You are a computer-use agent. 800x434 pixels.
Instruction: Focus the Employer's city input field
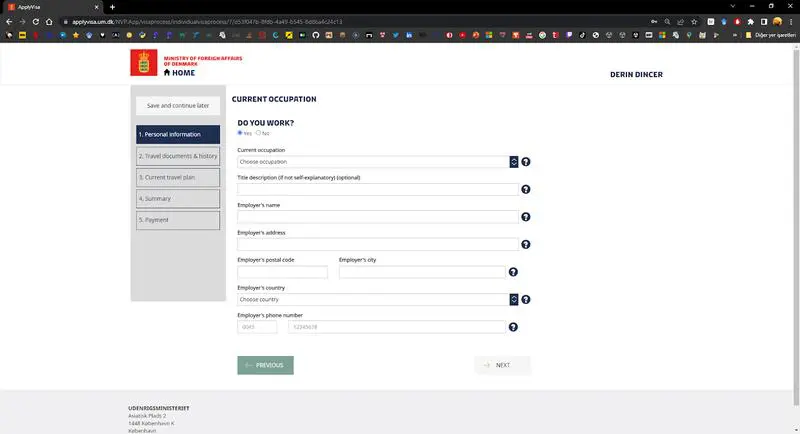[x=422, y=272]
